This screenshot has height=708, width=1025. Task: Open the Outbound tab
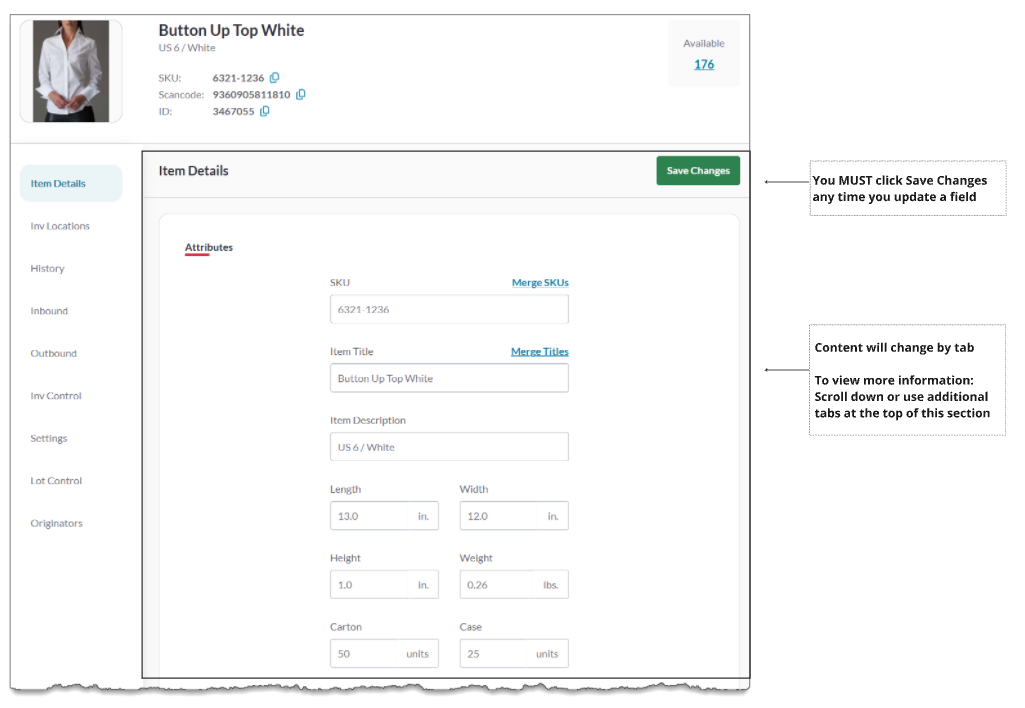pyautogui.click(x=53, y=354)
